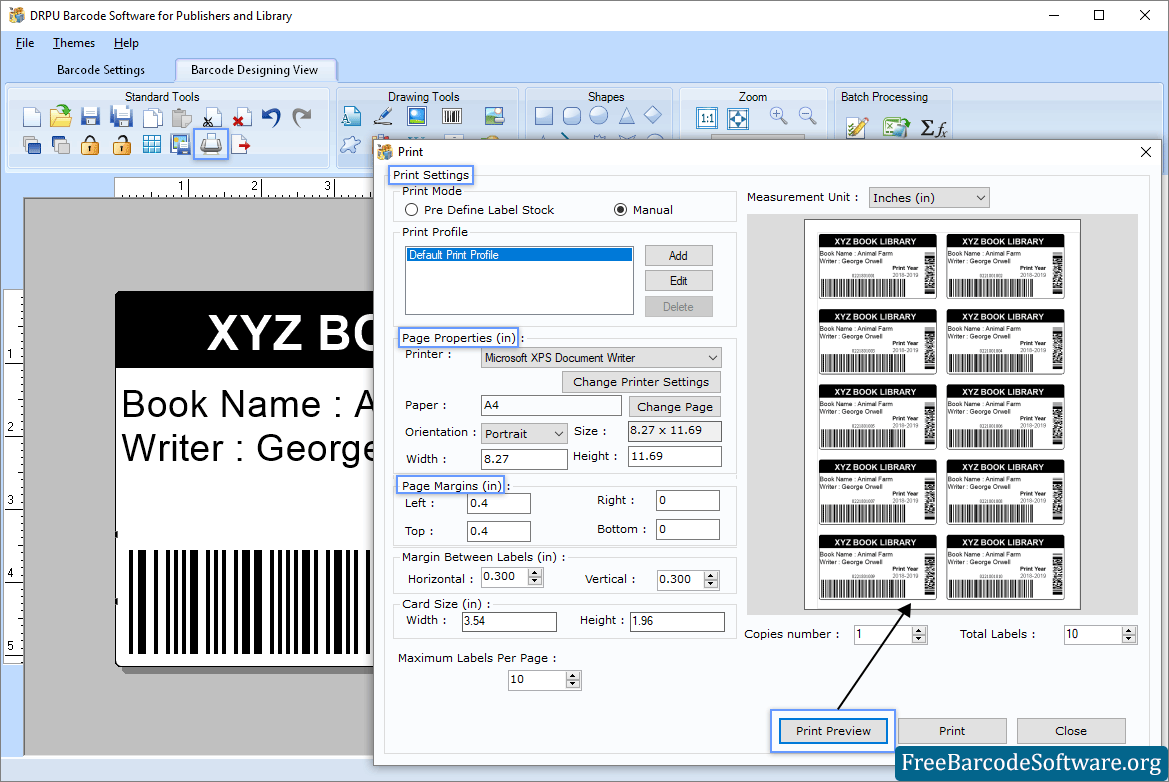
Task: Open the batch processing Excel import icon
Action: (895, 127)
